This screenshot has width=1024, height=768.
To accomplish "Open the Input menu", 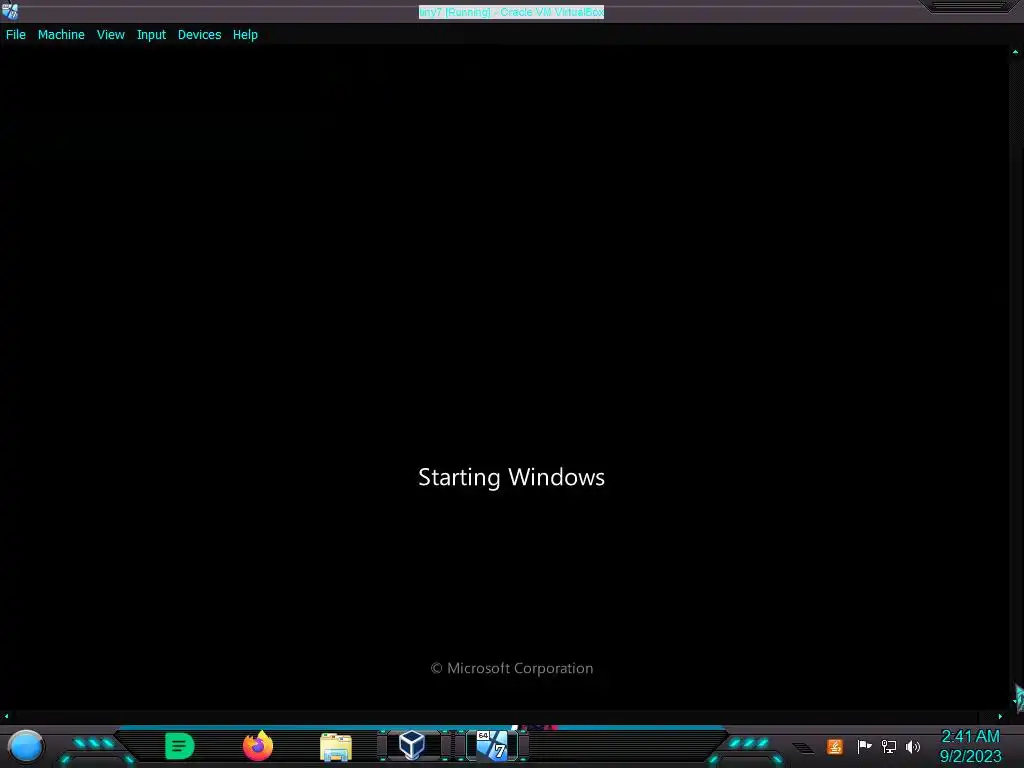I will [151, 35].
